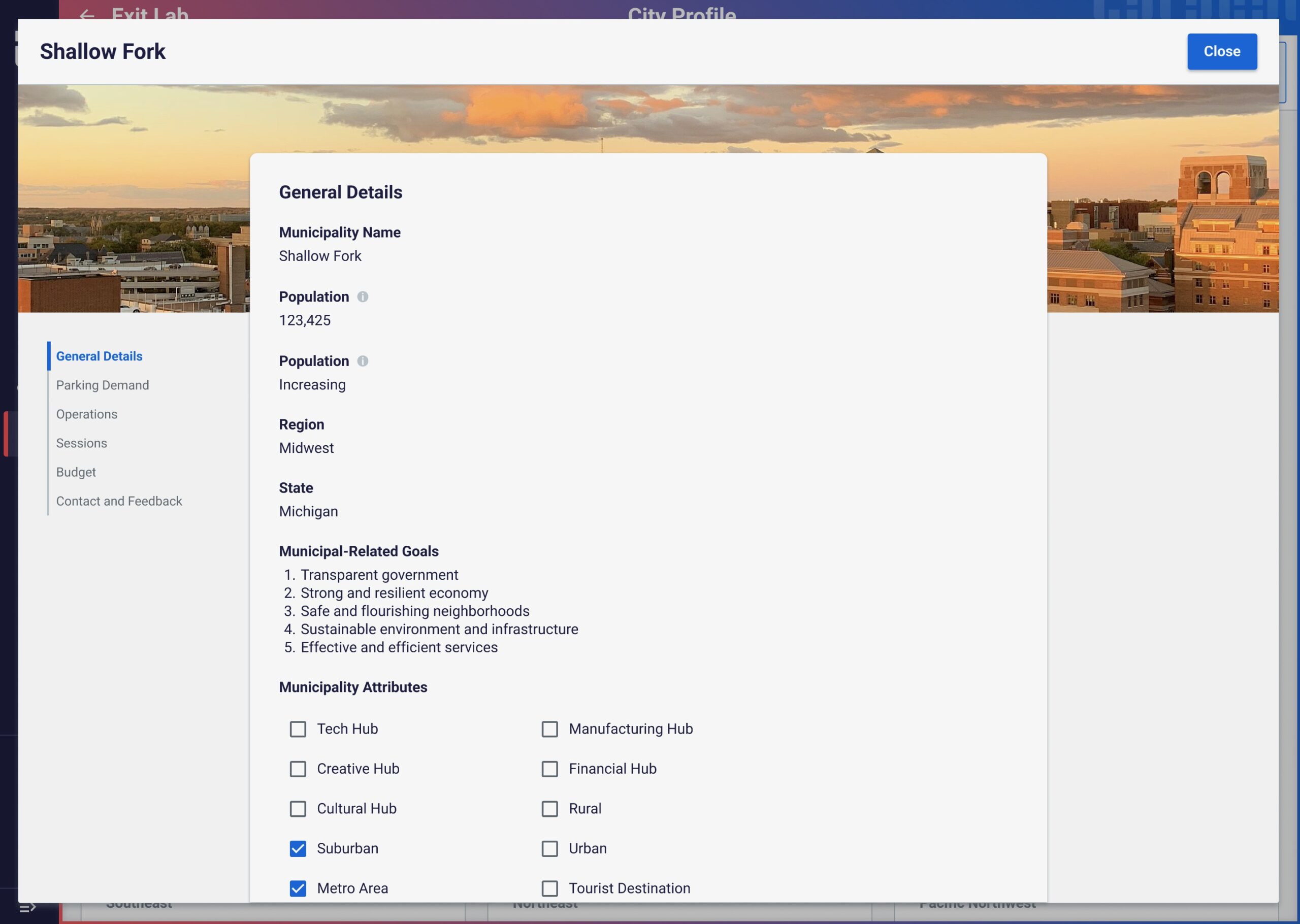Disable the Metro Area checkbox
Viewport: 1300px width, 924px height.
[298, 888]
